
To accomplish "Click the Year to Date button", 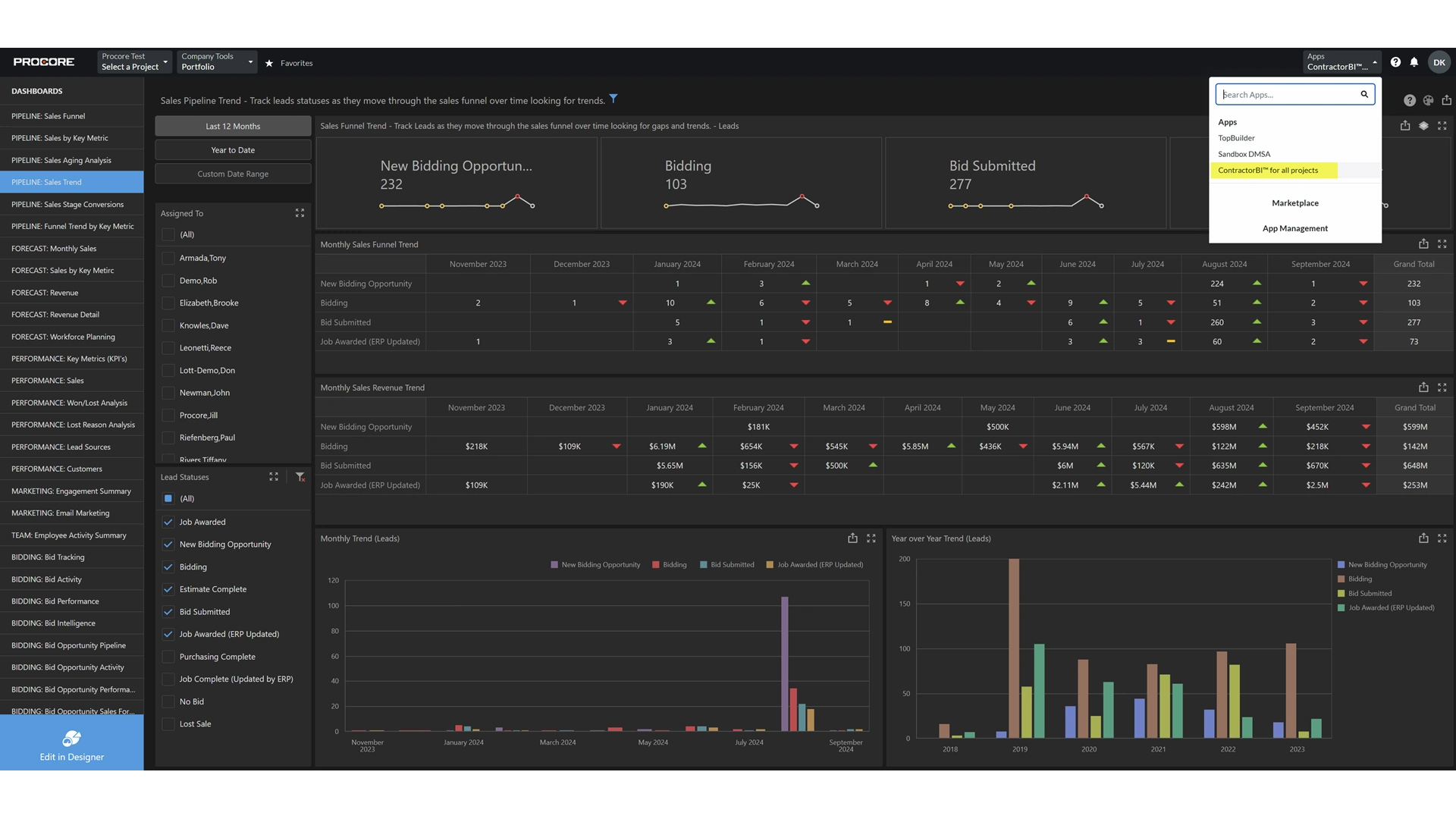I will coord(233,150).
